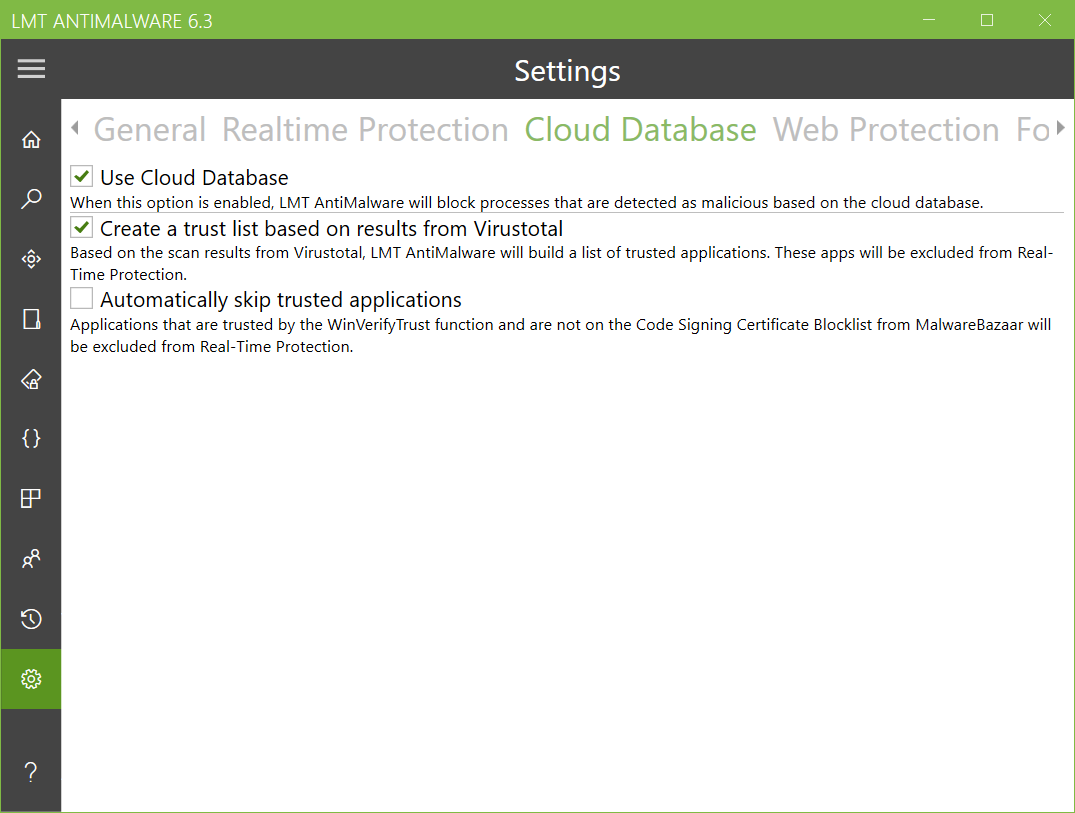Click the grid blocks sidebar icon
The image size is (1075, 813).
click(31, 498)
